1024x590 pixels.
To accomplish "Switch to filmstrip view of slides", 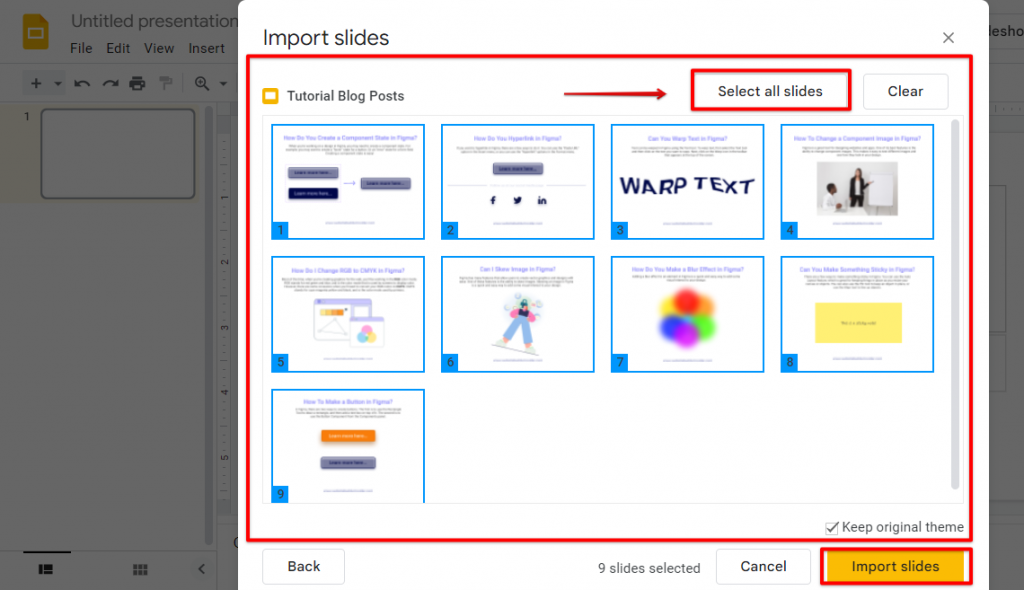I will [45, 569].
